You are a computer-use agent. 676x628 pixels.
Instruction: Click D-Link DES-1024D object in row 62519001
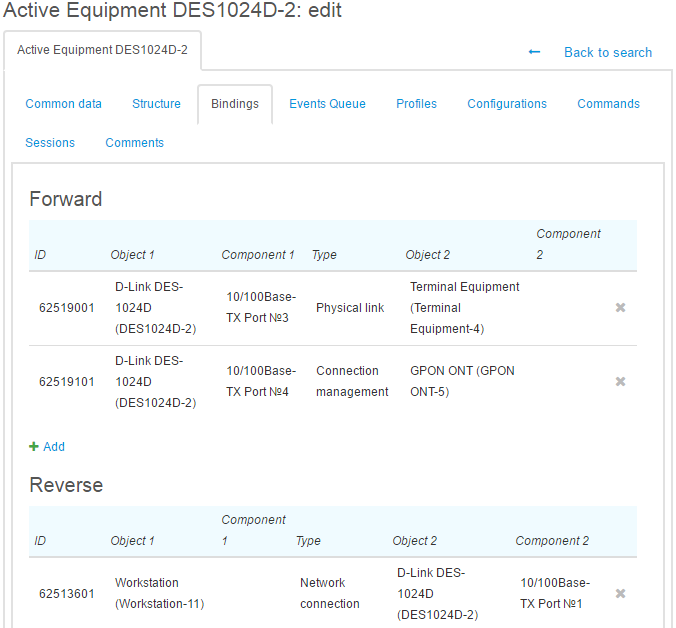[156, 308]
